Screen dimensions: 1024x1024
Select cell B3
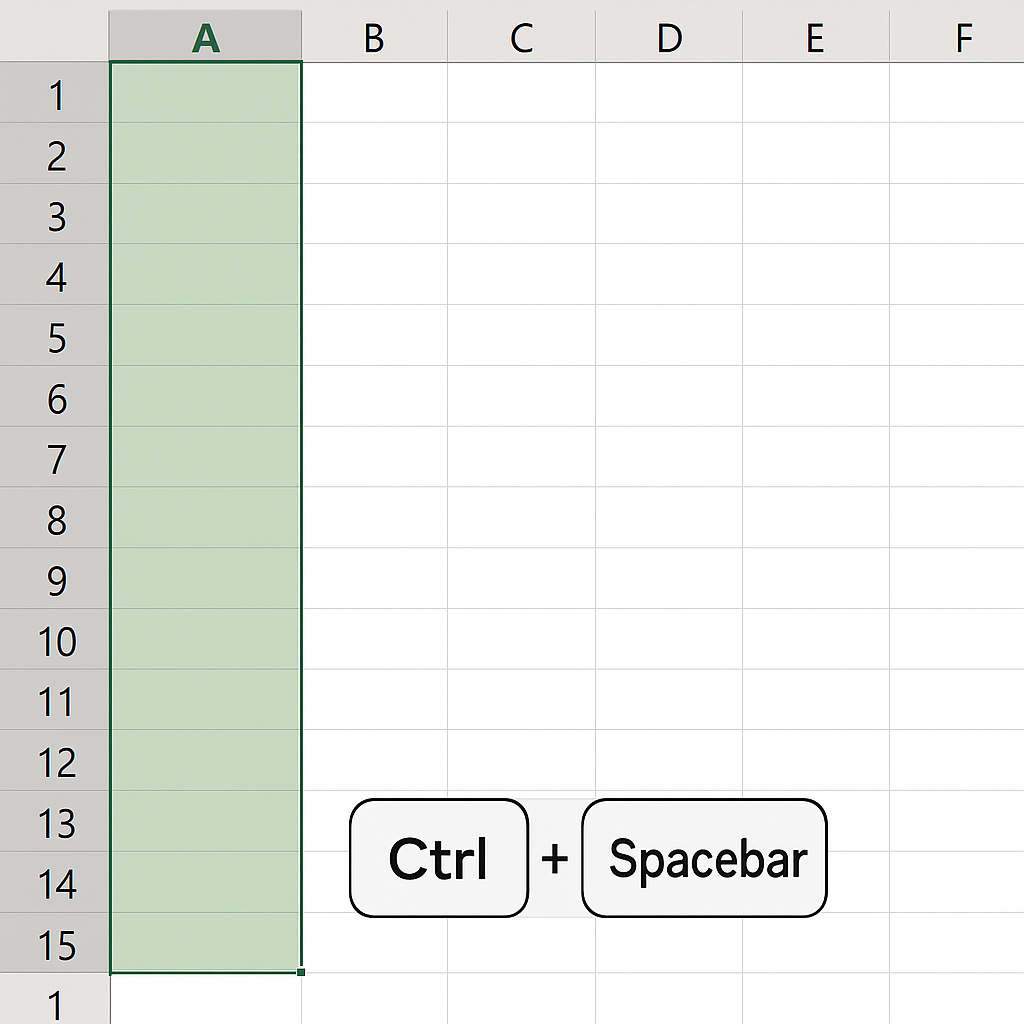point(375,214)
